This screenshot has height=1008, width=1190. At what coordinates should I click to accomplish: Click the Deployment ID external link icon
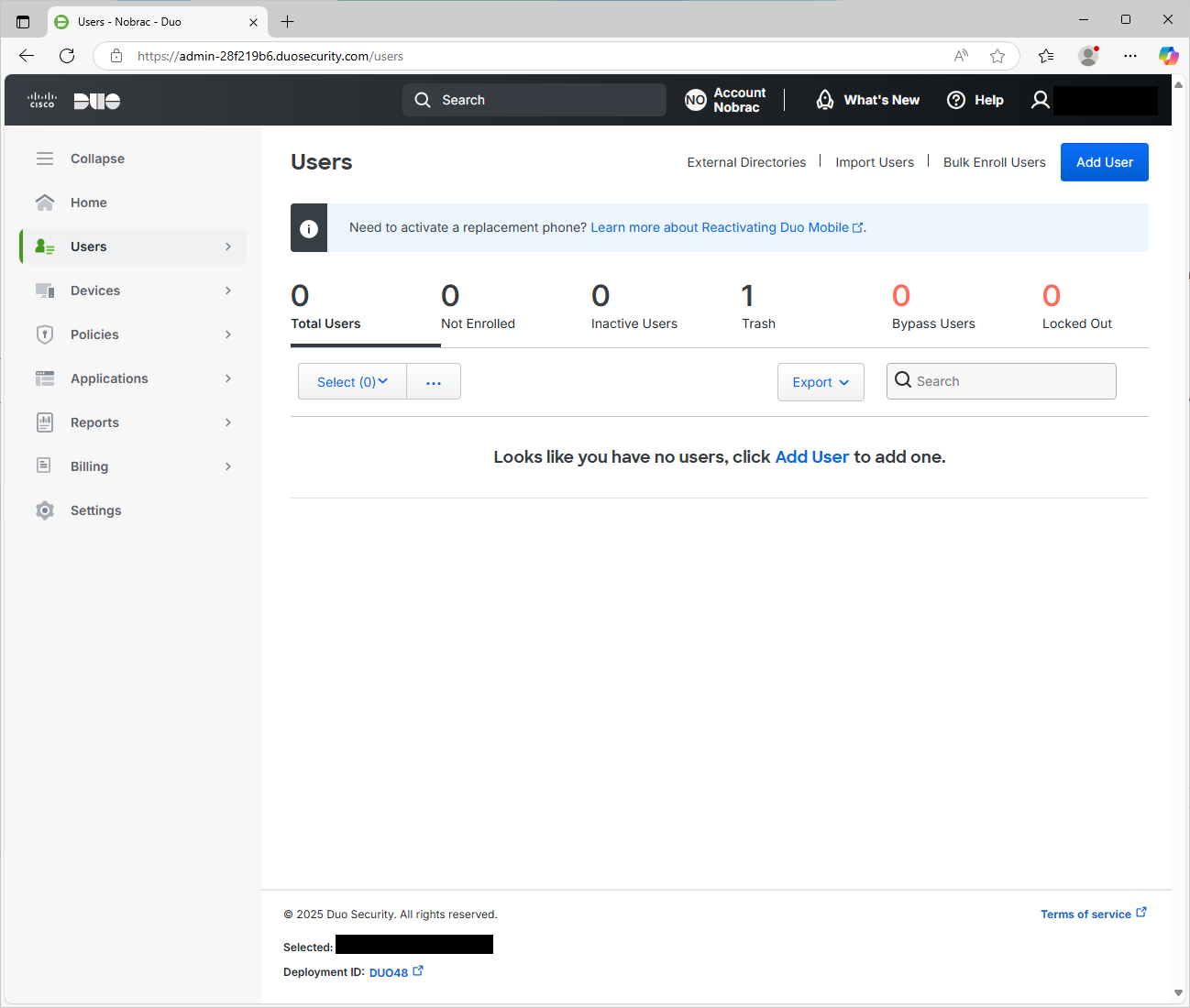pyautogui.click(x=418, y=971)
